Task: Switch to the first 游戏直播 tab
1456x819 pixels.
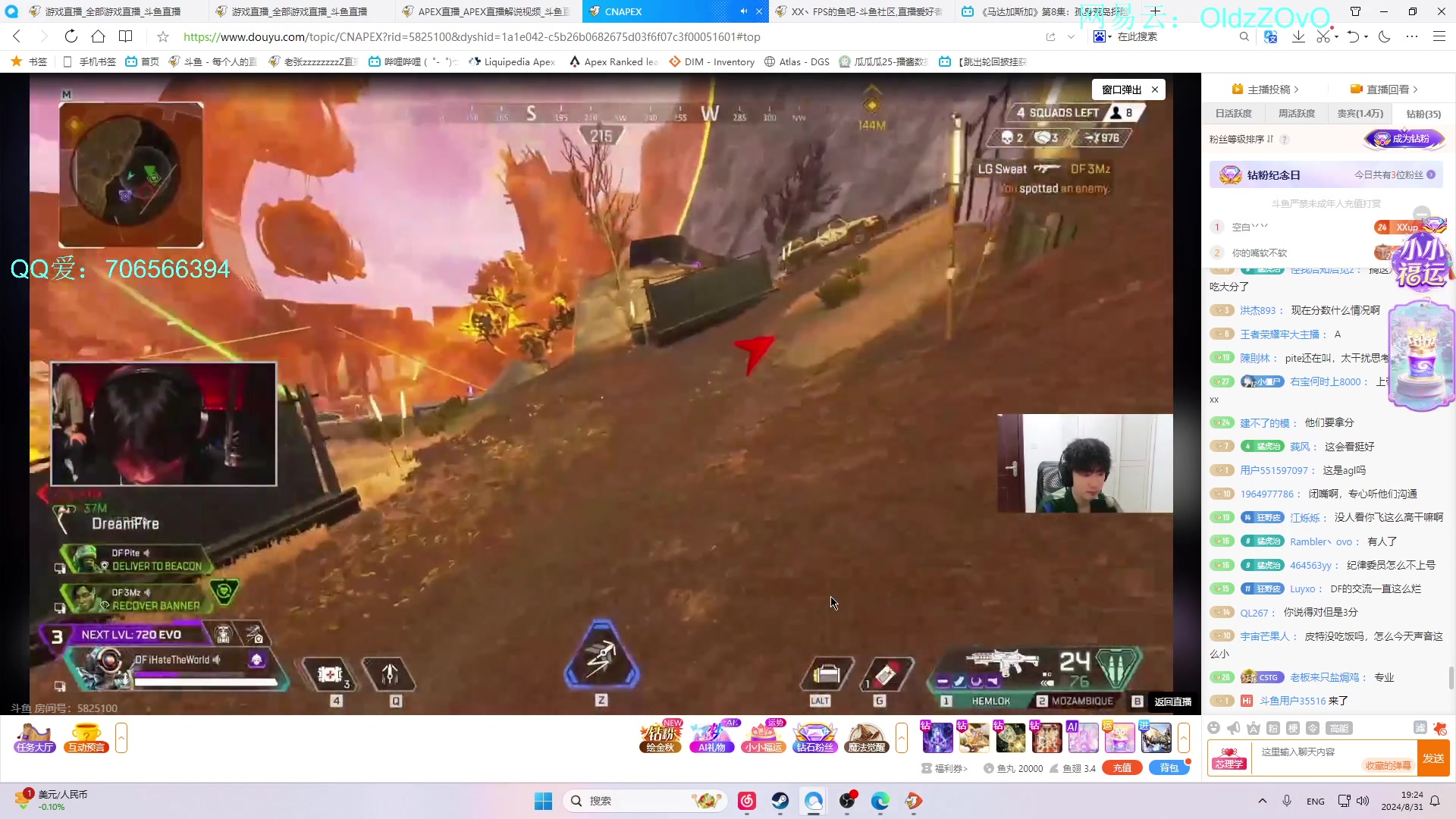Action: click(114, 11)
